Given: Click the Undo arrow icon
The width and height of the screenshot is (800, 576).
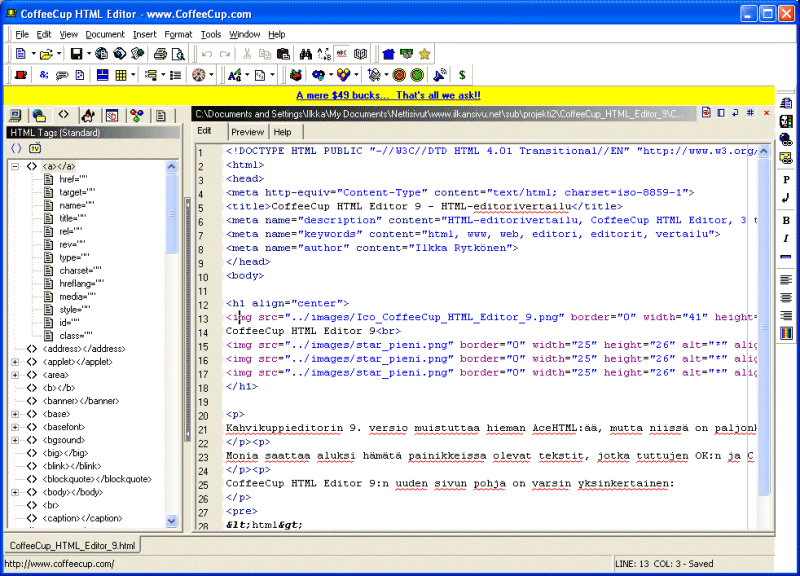Looking at the screenshot, I should tap(207, 54).
